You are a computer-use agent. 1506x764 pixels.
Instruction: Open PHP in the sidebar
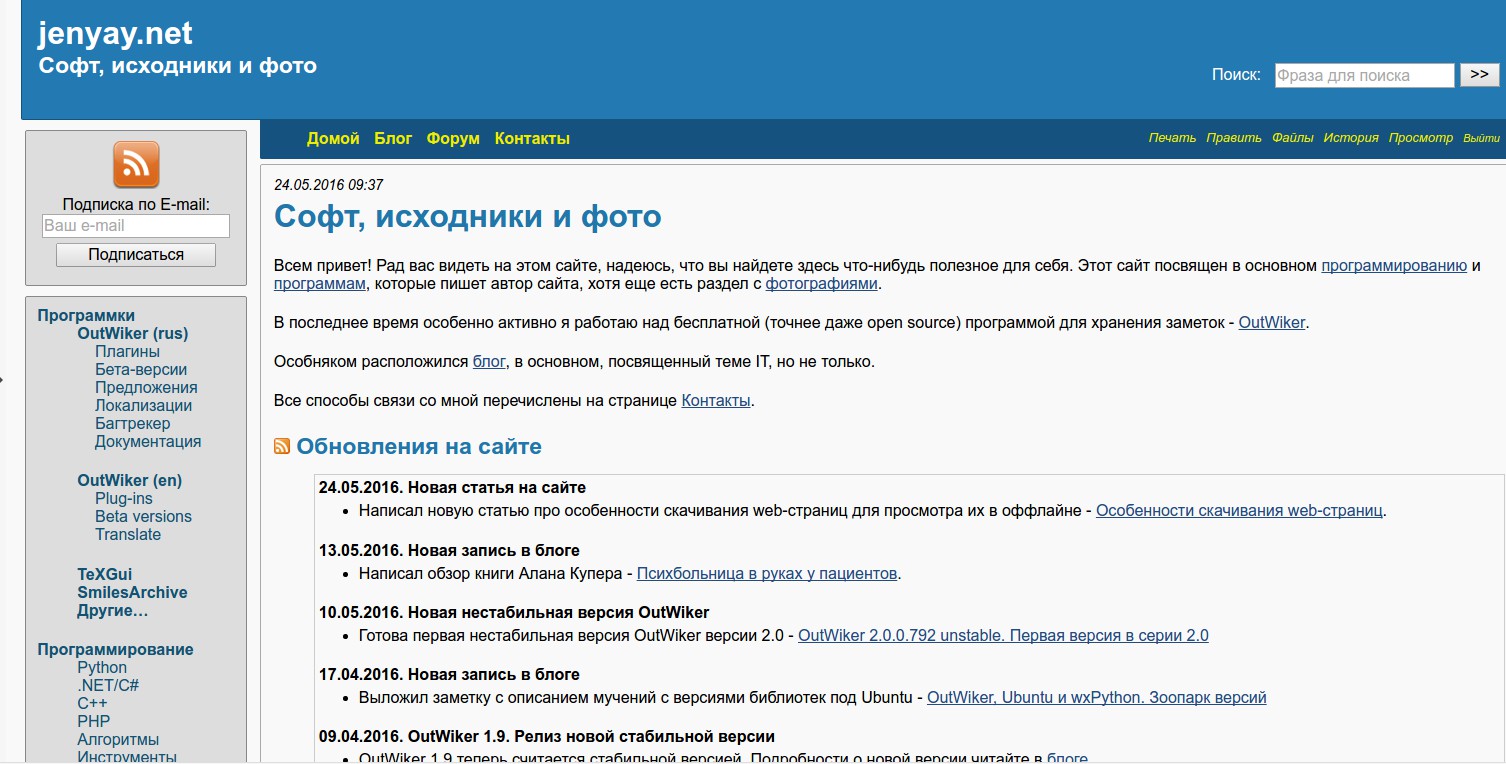click(x=94, y=722)
